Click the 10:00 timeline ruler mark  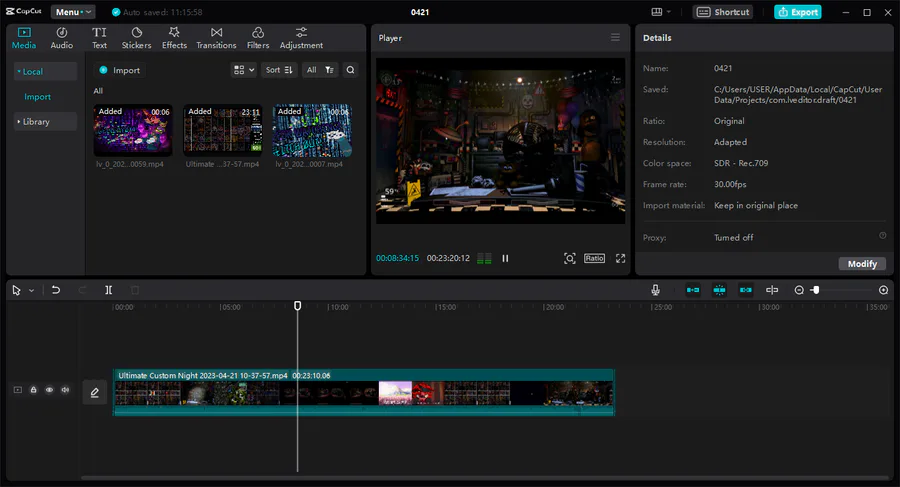pos(338,307)
